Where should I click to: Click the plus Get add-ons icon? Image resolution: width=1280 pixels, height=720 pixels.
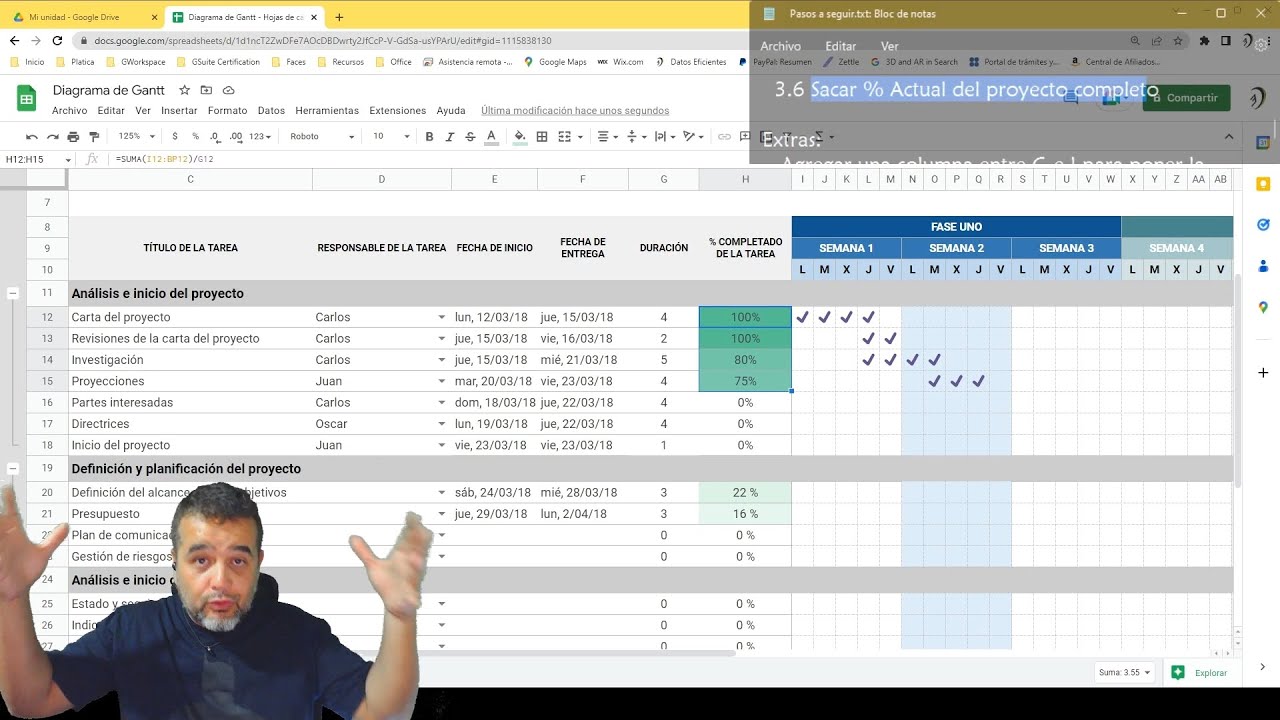pyautogui.click(x=1263, y=373)
